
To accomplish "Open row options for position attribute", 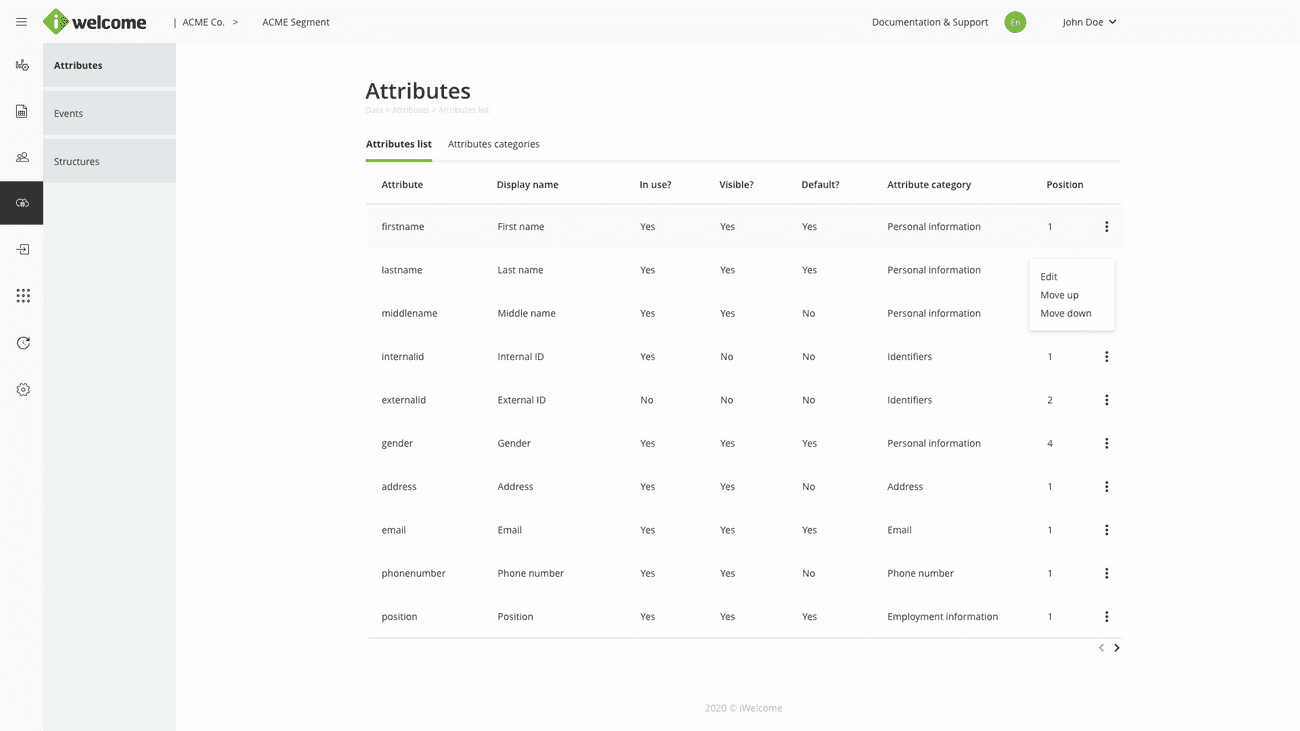I will [x=1106, y=617].
